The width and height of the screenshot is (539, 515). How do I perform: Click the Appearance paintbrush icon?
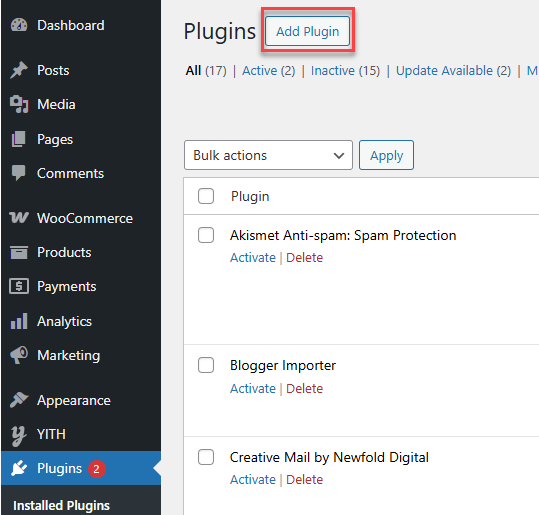tap(19, 400)
